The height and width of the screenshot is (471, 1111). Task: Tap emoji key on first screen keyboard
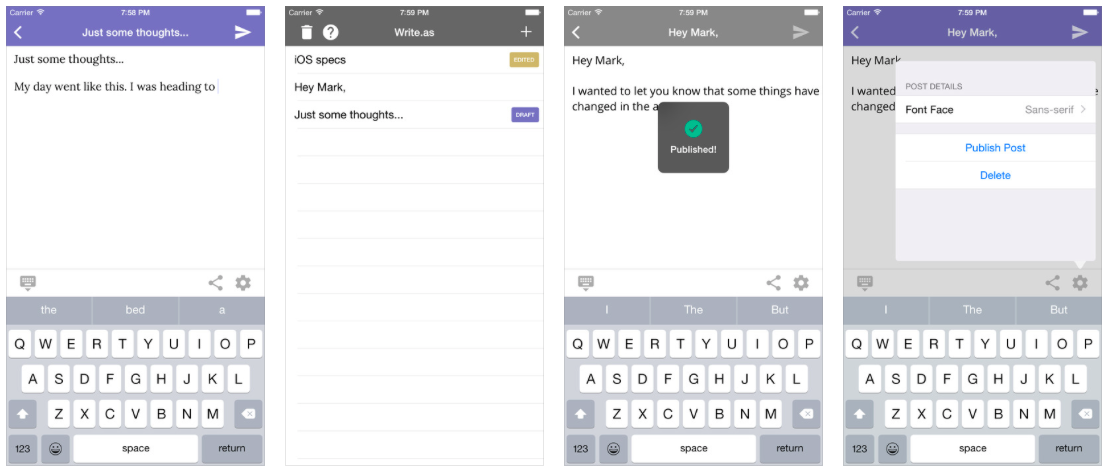[x=55, y=448]
